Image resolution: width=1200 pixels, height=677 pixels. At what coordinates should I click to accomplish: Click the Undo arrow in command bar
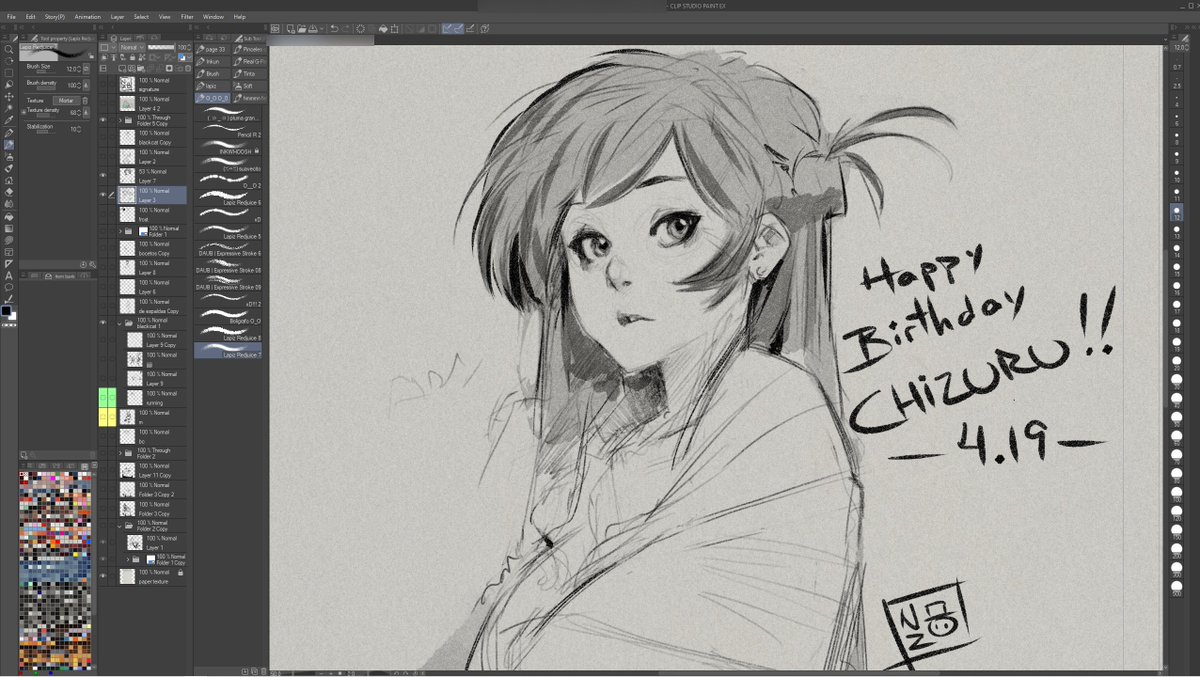point(334,29)
